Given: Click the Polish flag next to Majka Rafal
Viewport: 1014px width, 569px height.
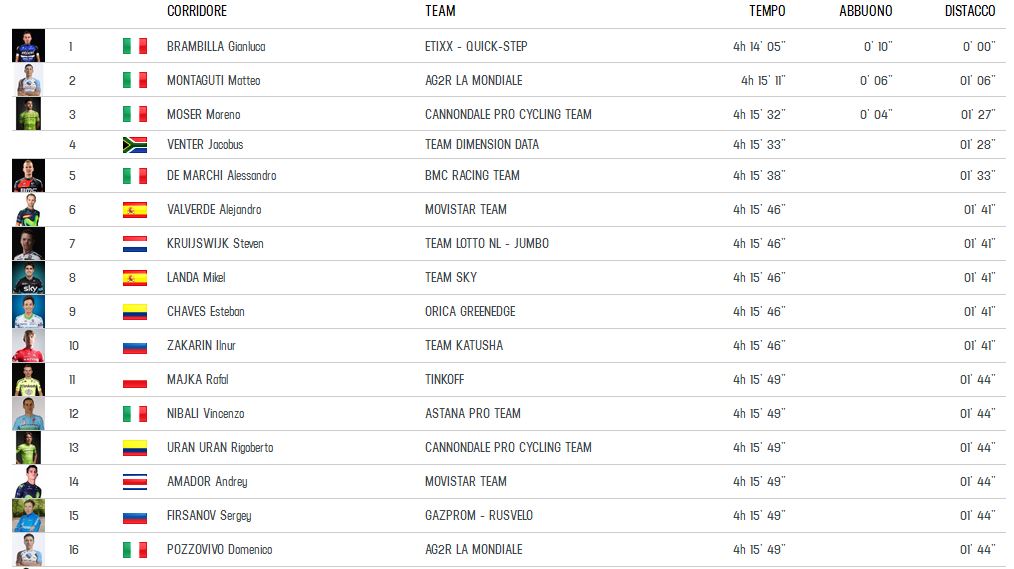Looking at the screenshot, I should click(x=135, y=380).
